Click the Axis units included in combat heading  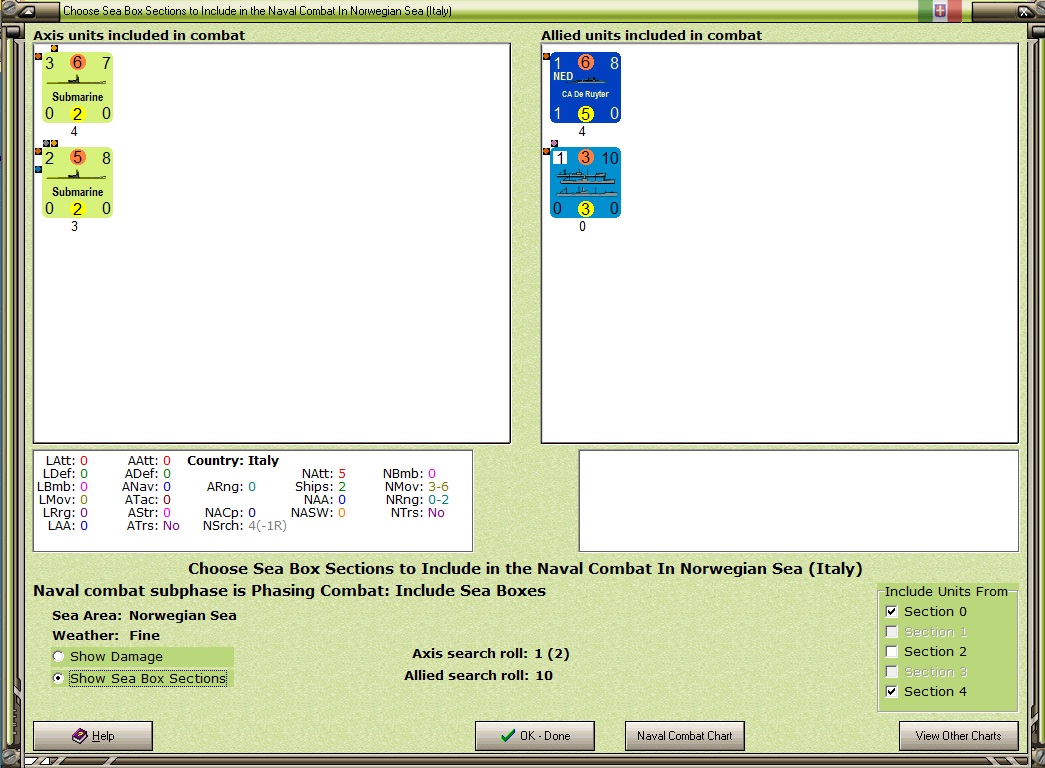139,35
